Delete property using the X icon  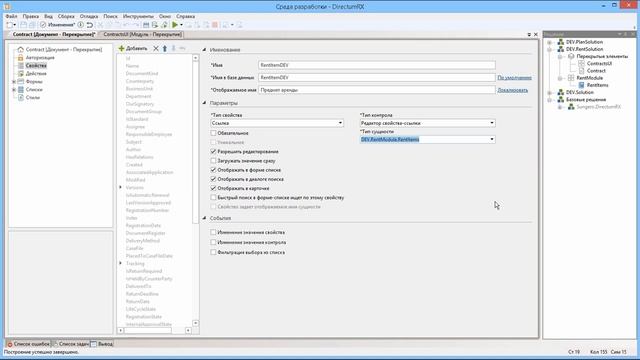click(x=156, y=48)
